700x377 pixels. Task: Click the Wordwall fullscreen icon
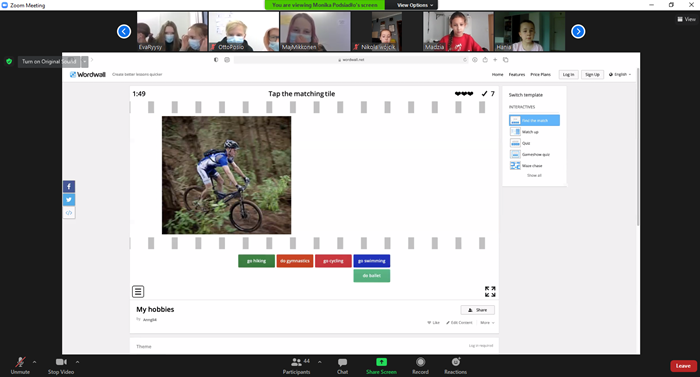[x=490, y=291]
